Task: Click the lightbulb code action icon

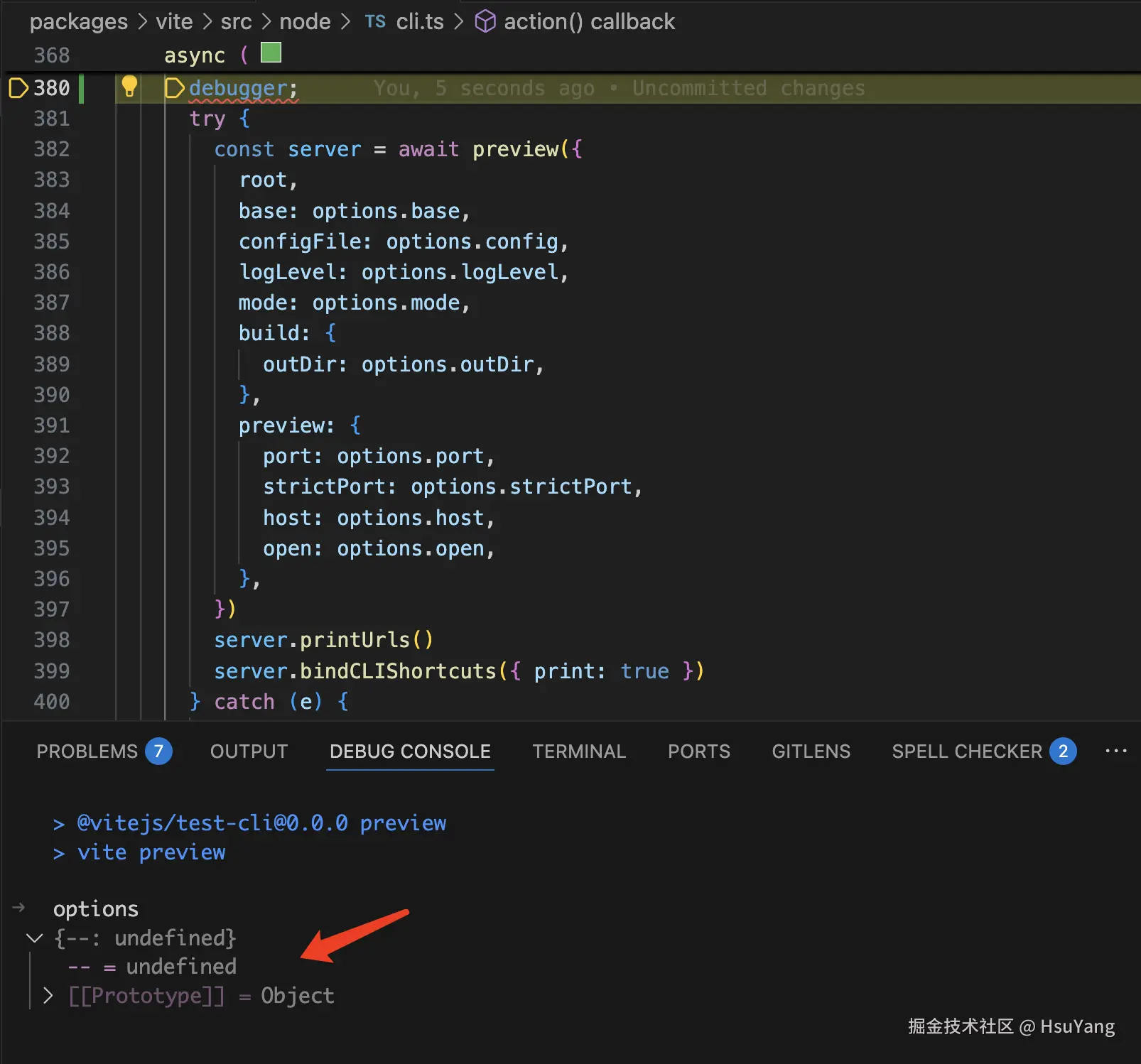Action: click(129, 87)
